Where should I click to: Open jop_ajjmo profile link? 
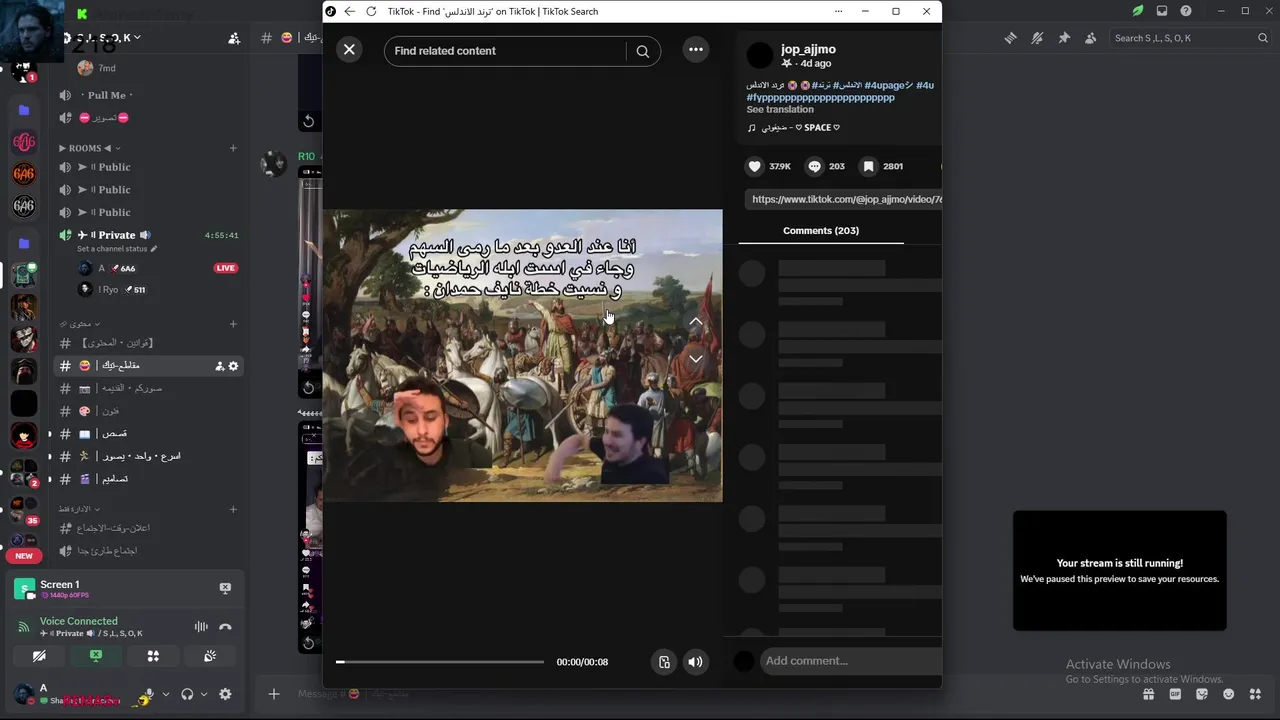tap(808, 49)
